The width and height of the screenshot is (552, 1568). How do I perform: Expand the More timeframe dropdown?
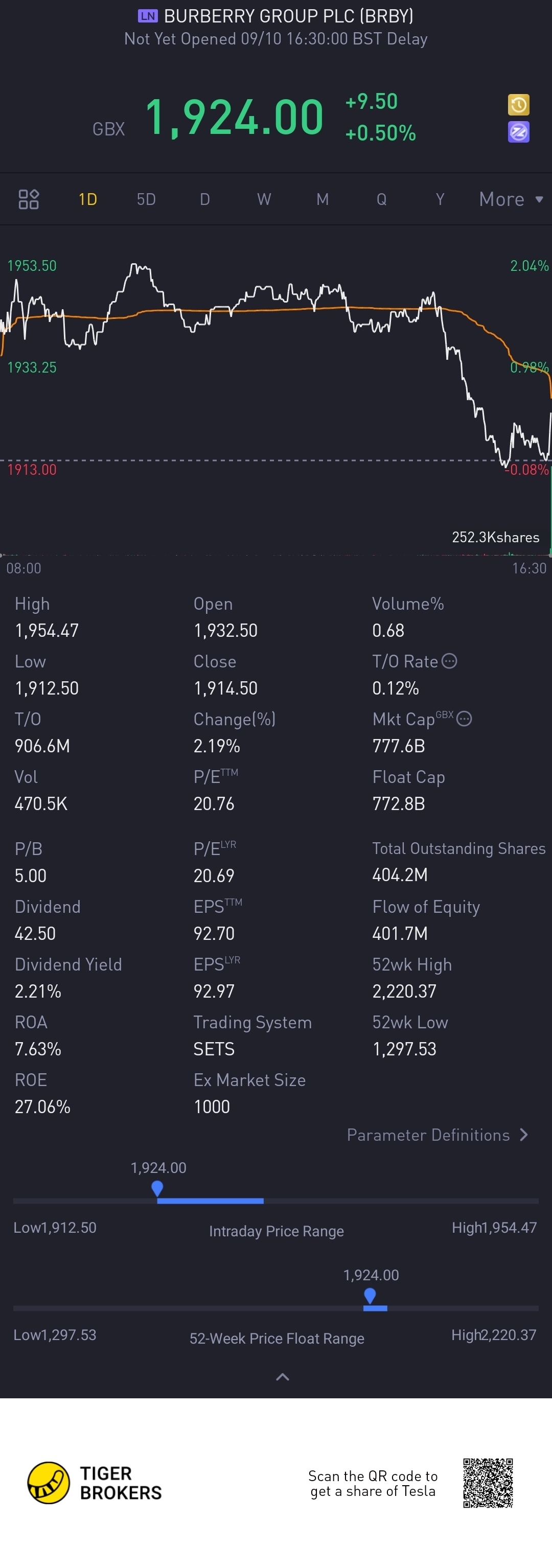[x=511, y=199]
